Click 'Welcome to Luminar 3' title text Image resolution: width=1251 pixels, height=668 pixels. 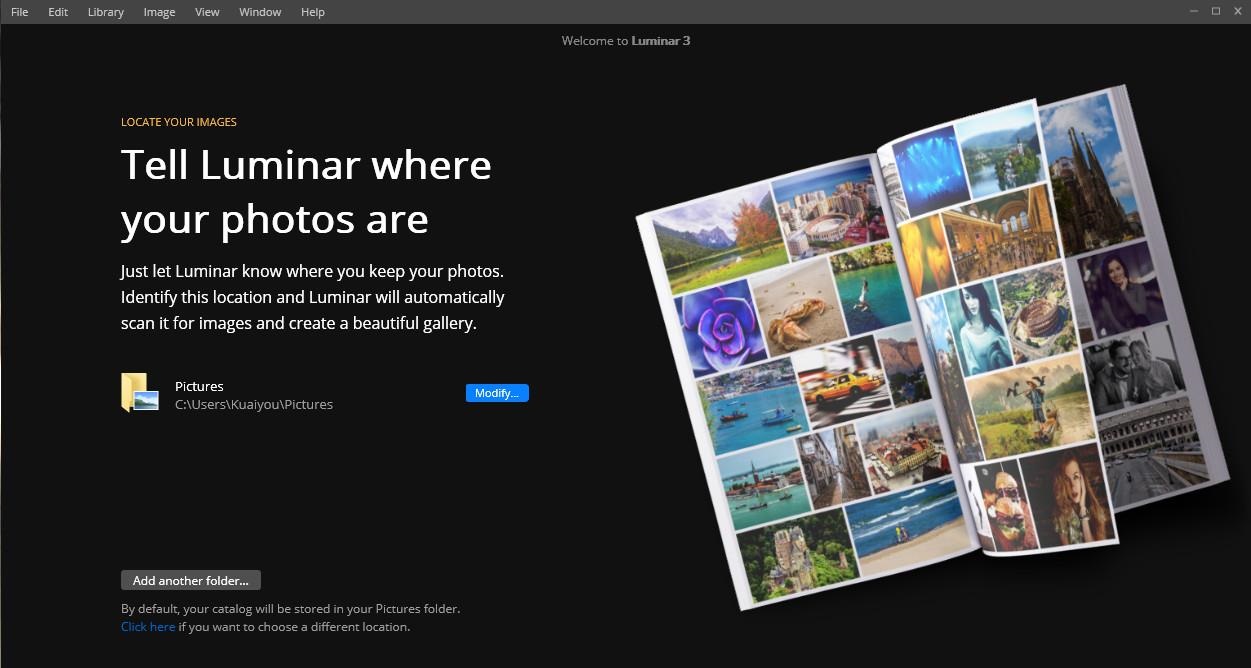click(x=626, y=41)
